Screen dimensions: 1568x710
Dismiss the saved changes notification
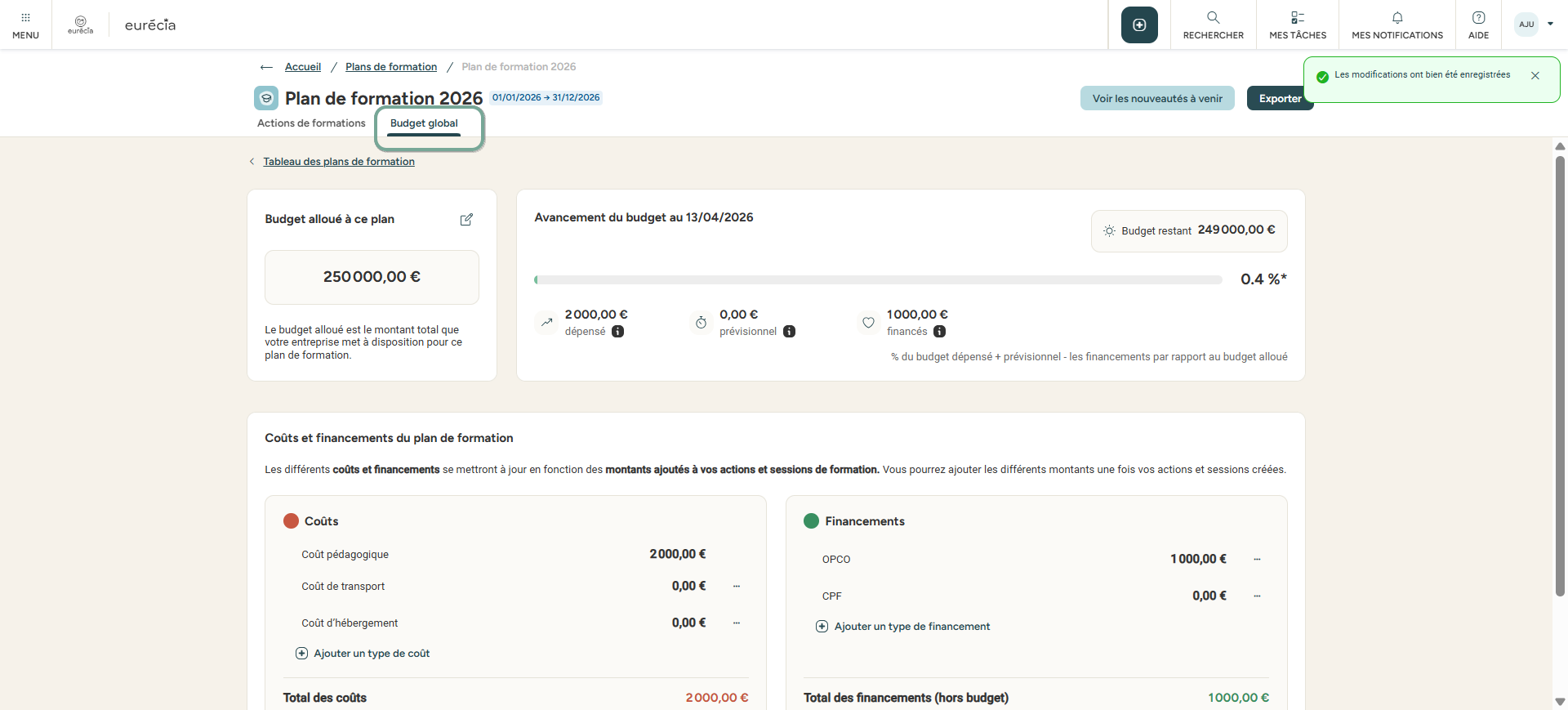1535,76
